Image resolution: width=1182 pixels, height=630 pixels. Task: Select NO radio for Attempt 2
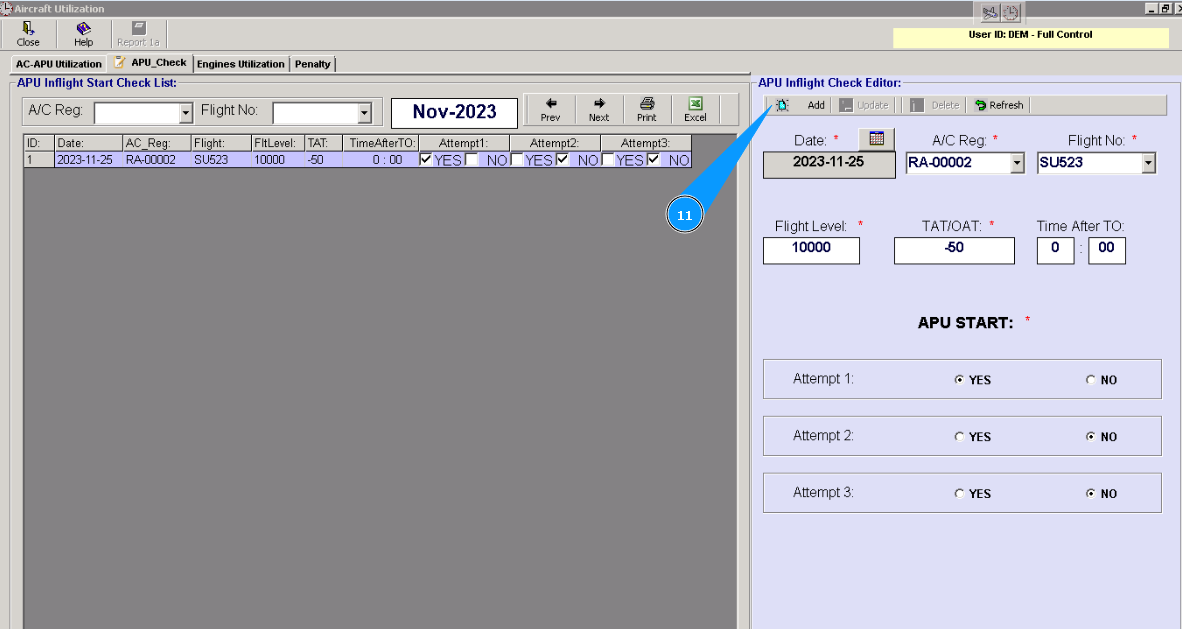click(x=1090, y=436)
